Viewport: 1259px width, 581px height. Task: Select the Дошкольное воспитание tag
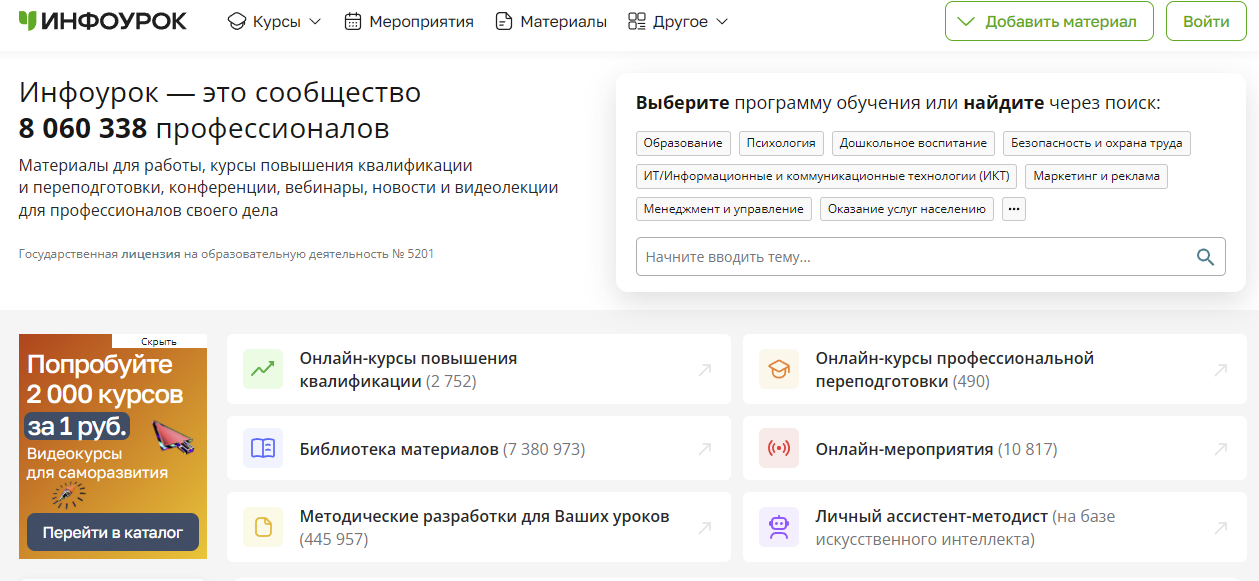point(913,143)
